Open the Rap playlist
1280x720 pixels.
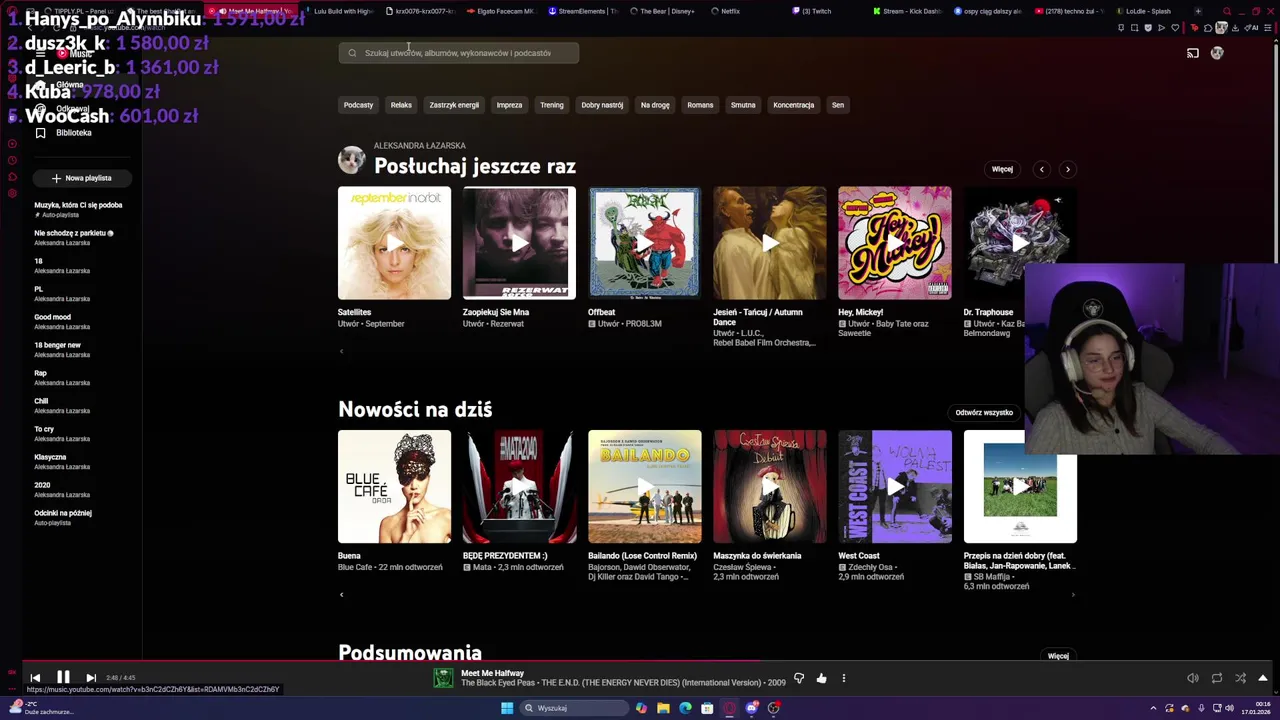tap(62, 377)
